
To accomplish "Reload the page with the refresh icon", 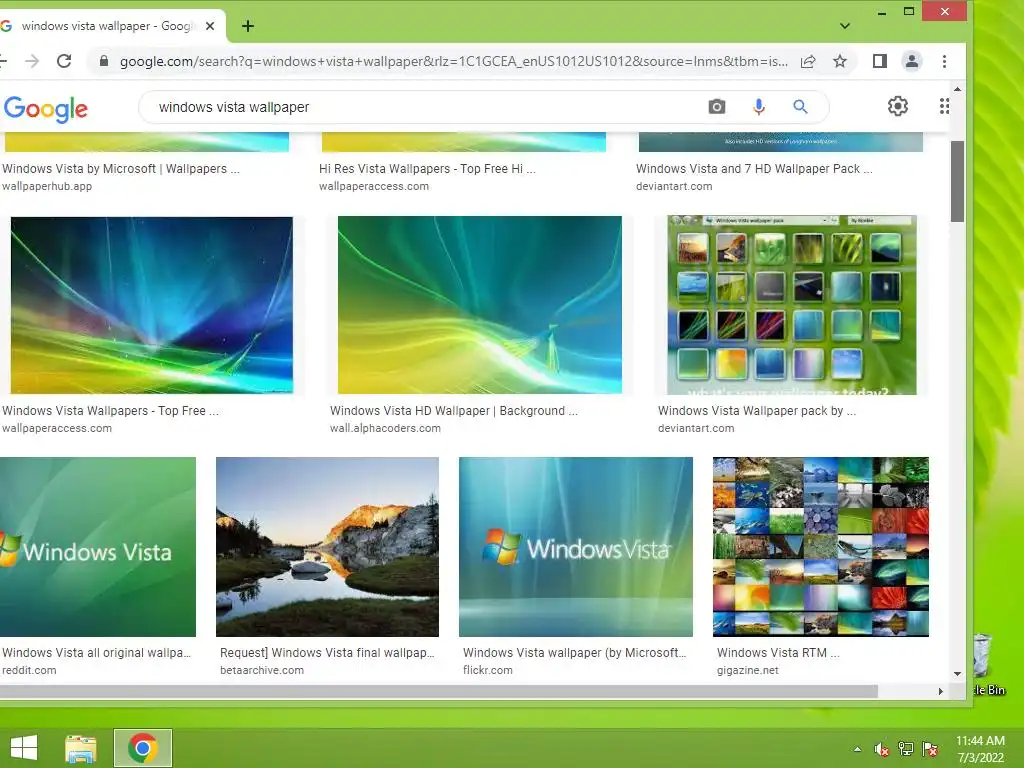I will coord(64,61).
